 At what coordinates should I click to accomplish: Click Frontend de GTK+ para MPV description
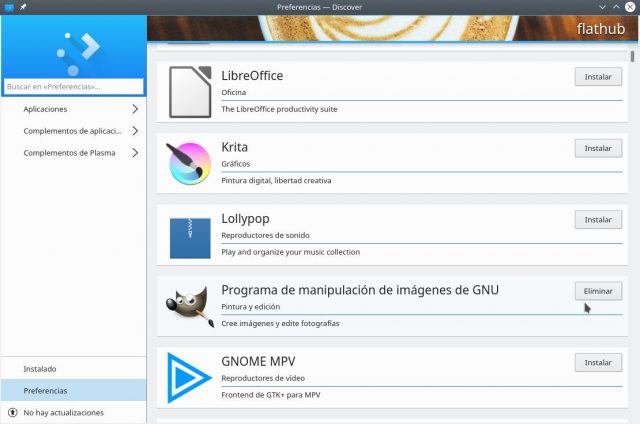[x=271, y=395]
